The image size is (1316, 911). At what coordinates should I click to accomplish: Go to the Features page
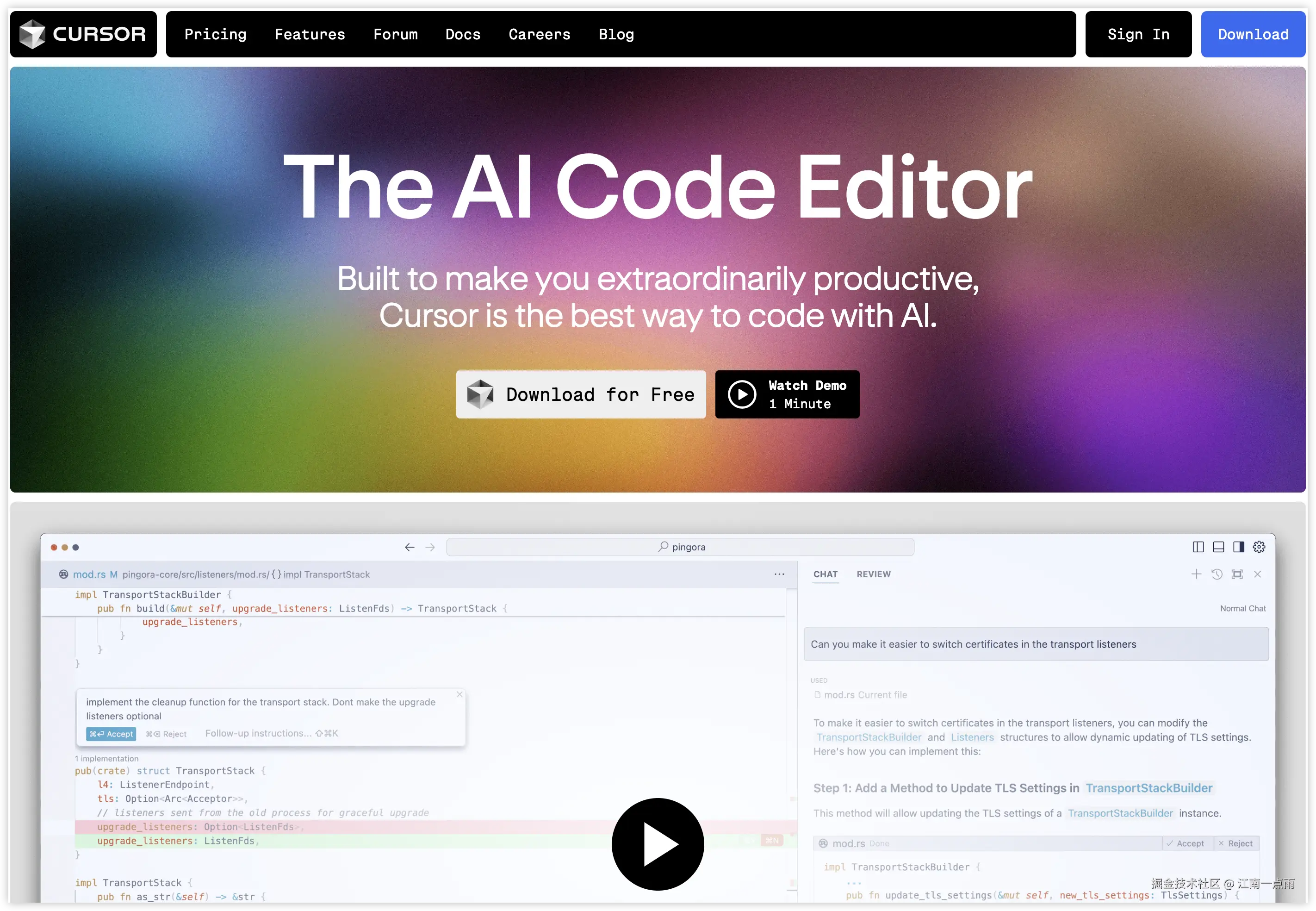point(310,34)
